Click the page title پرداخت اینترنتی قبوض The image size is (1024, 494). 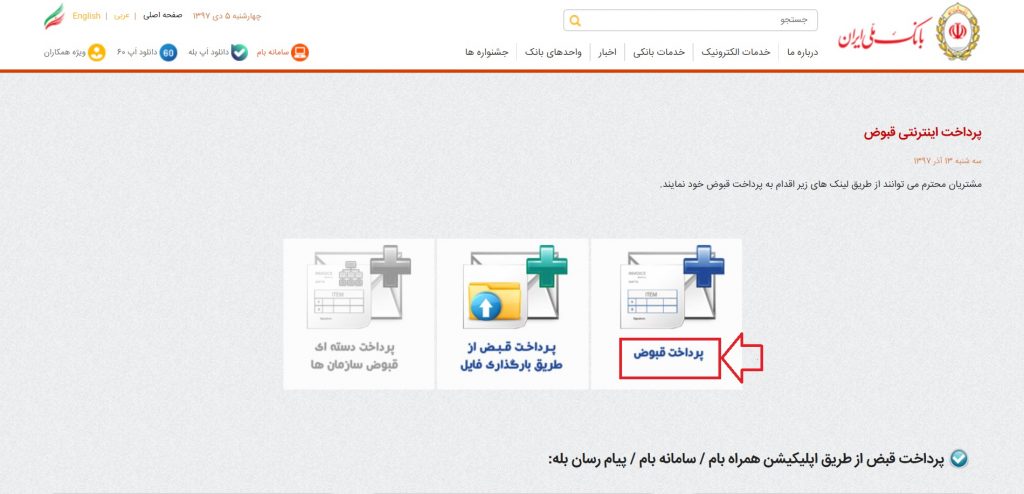pos(923,133)
